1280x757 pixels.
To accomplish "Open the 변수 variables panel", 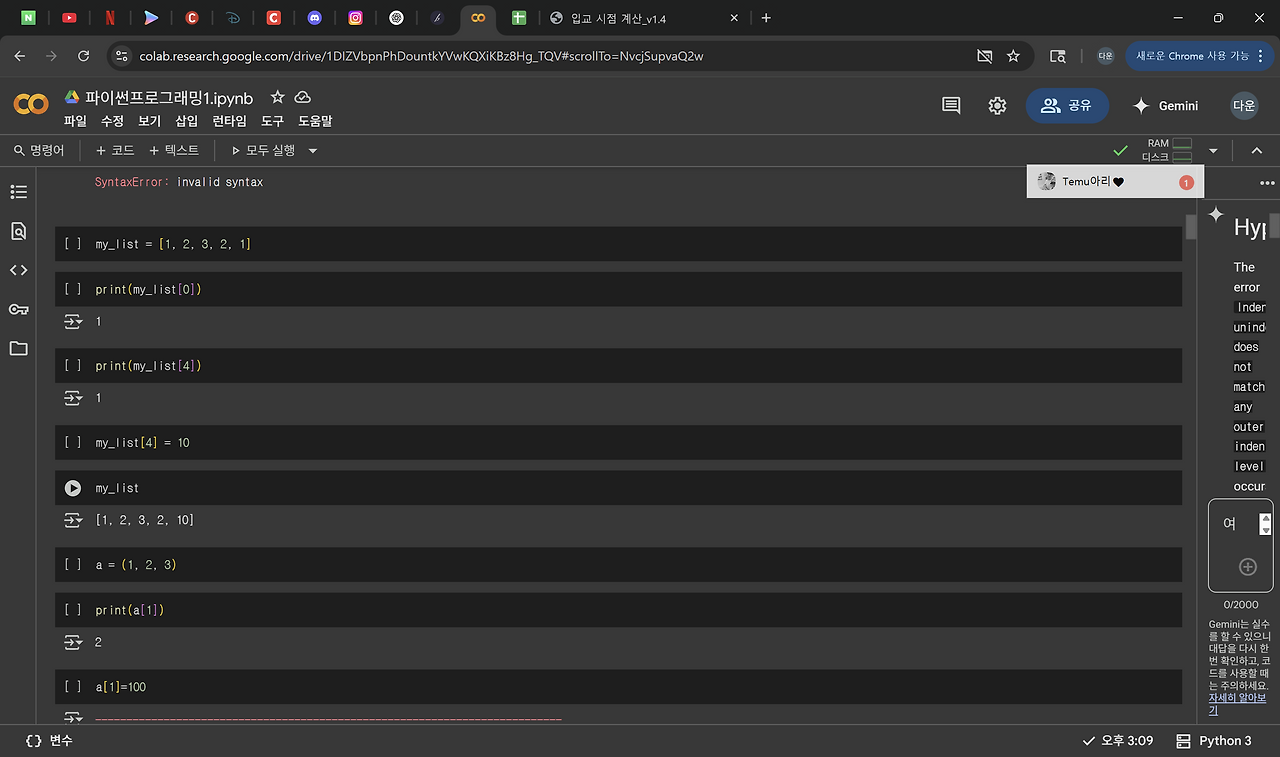I will (50, 741).
